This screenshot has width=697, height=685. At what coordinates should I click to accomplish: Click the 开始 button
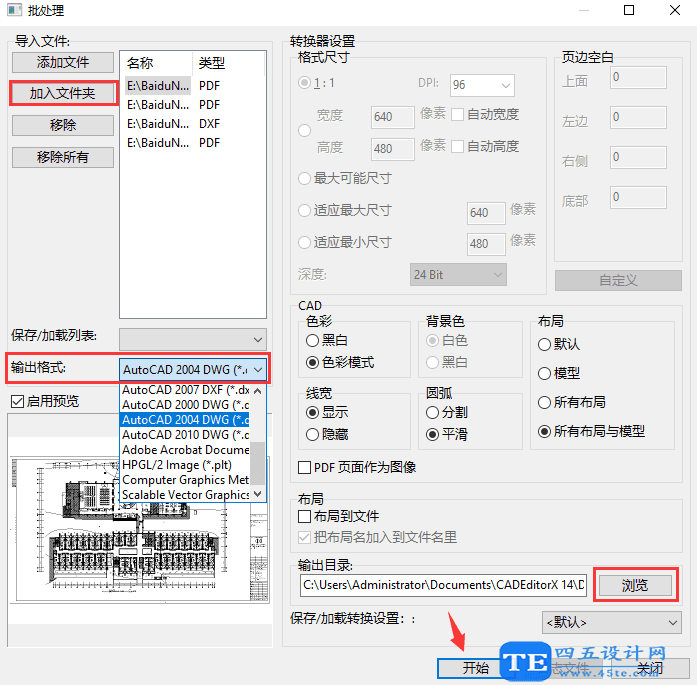click(476, 668)
